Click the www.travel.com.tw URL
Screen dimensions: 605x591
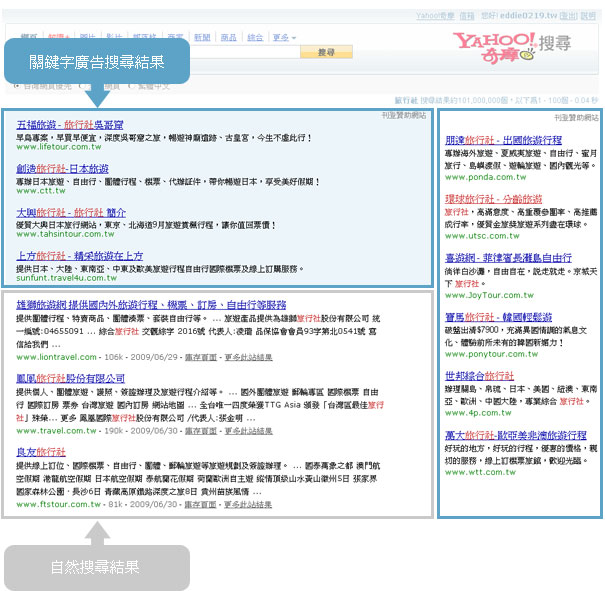click(x=56, y=431)
